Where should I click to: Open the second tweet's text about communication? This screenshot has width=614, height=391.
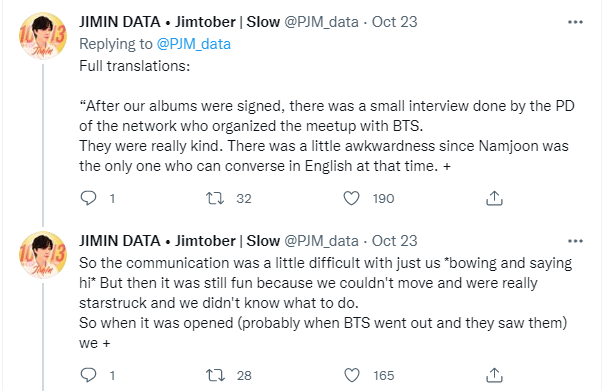325,303
